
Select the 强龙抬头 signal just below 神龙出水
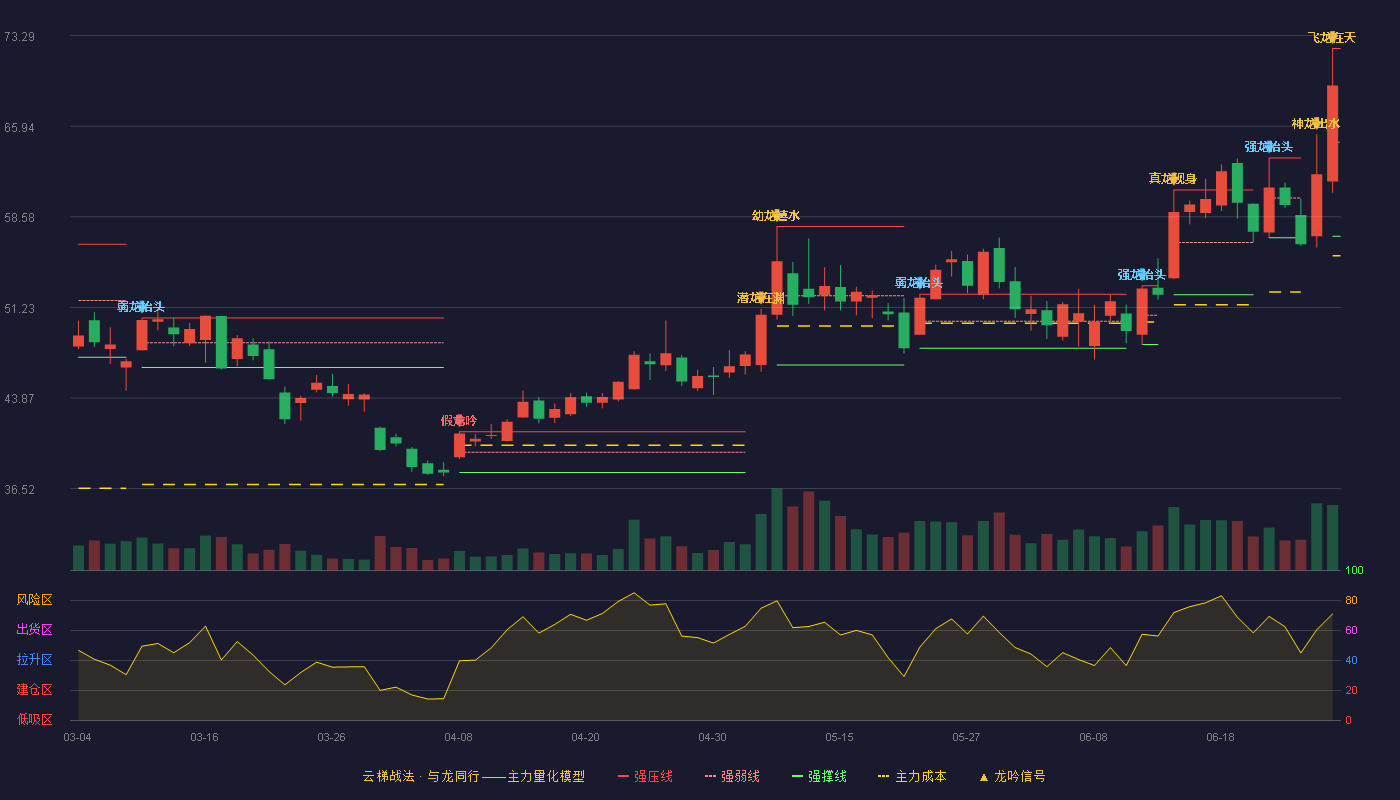[1269, 147]
